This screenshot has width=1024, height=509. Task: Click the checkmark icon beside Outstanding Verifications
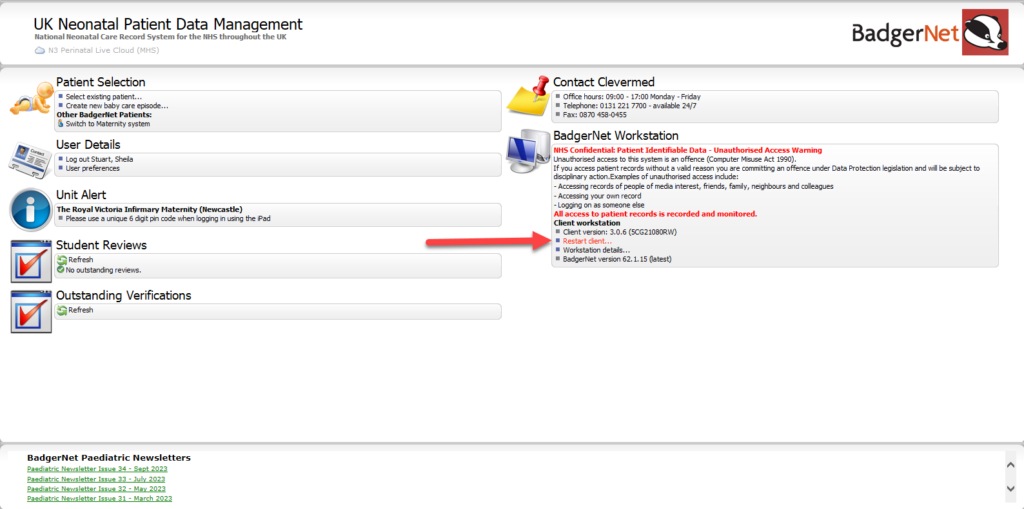[31, 312]
